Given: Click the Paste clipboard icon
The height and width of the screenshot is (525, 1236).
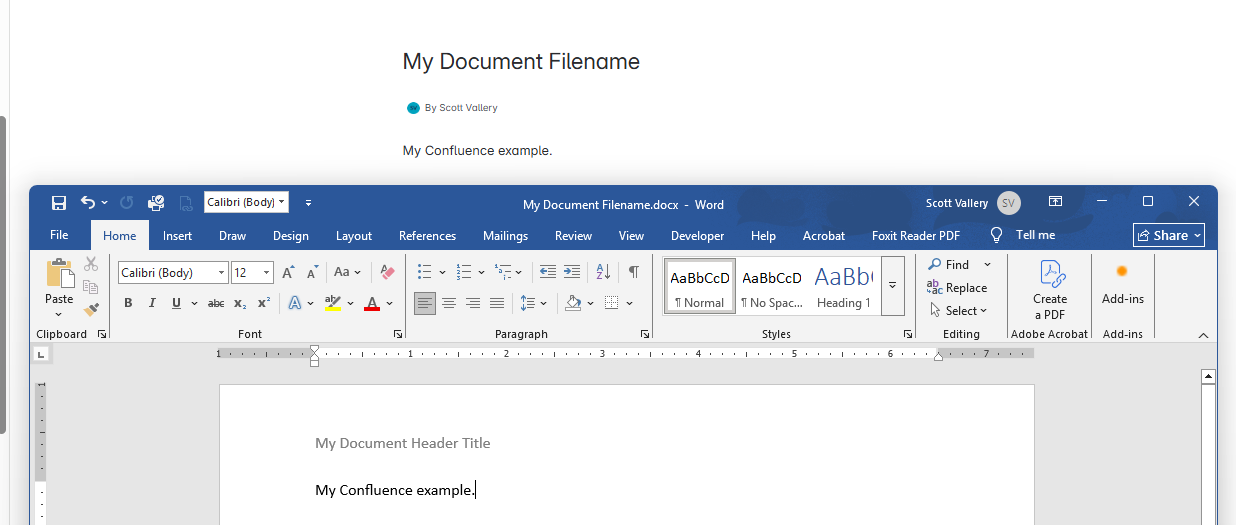Looking at the screenshot, I should 59,274.
